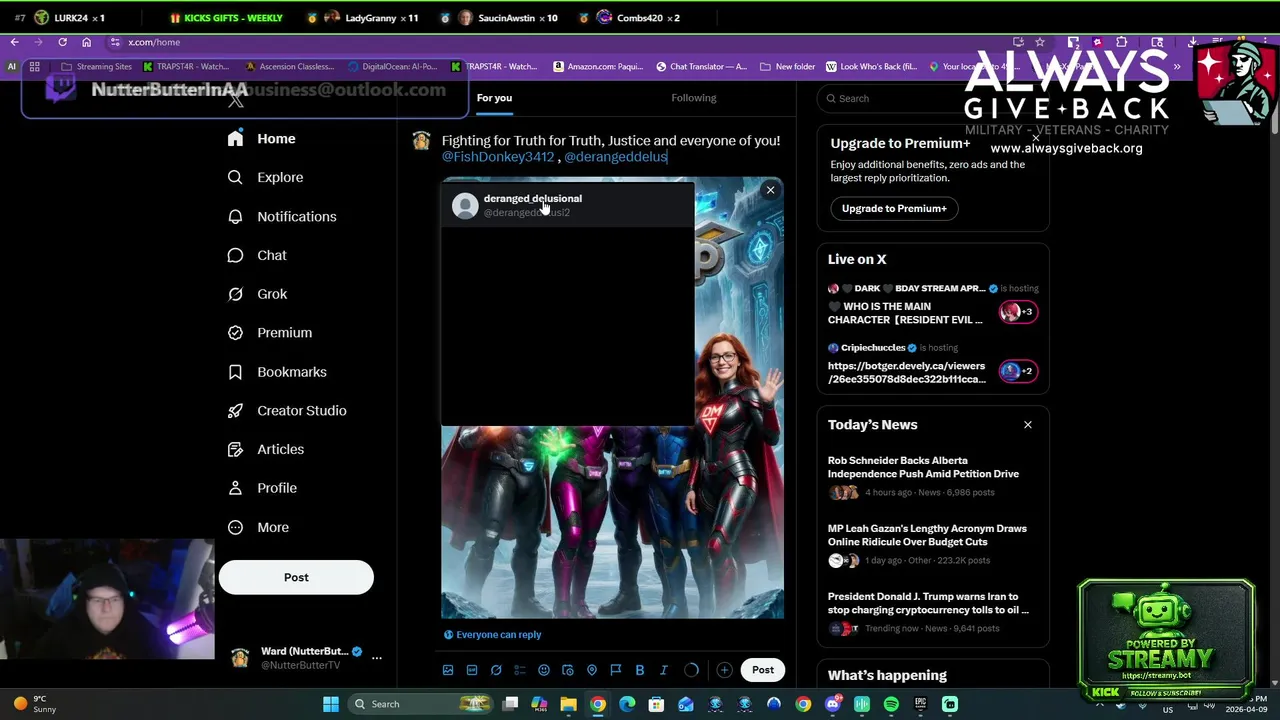Click the x.com/home address bar
The width and height of the screenshot is (1280, 720).
560,42
